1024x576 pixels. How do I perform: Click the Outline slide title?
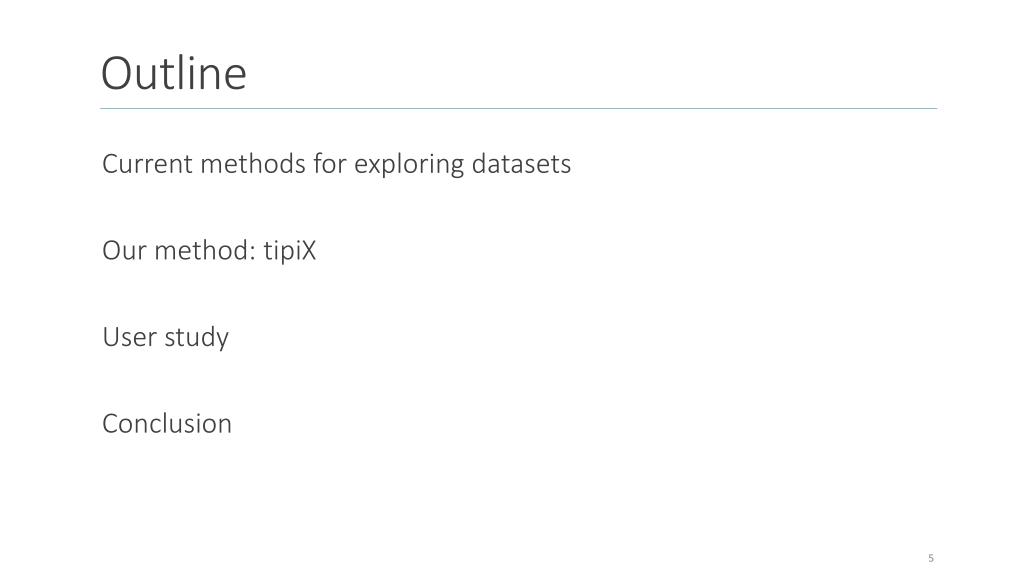click(x=174, y=72)
